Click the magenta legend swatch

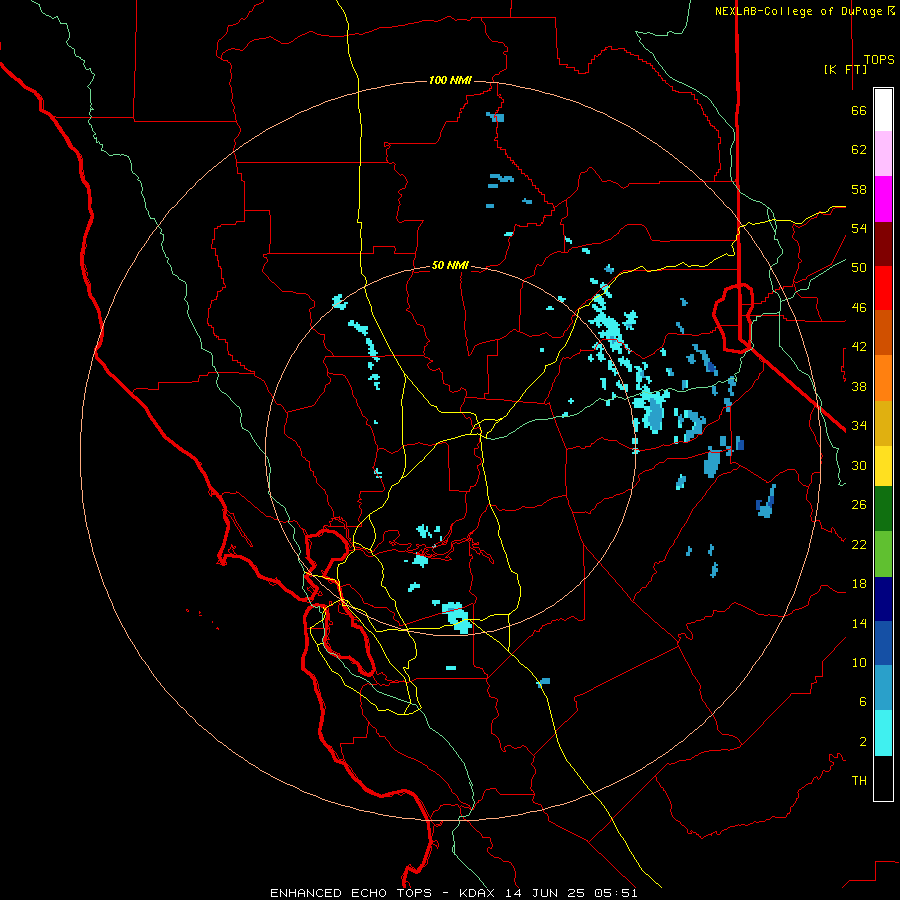tap(883, 199)
